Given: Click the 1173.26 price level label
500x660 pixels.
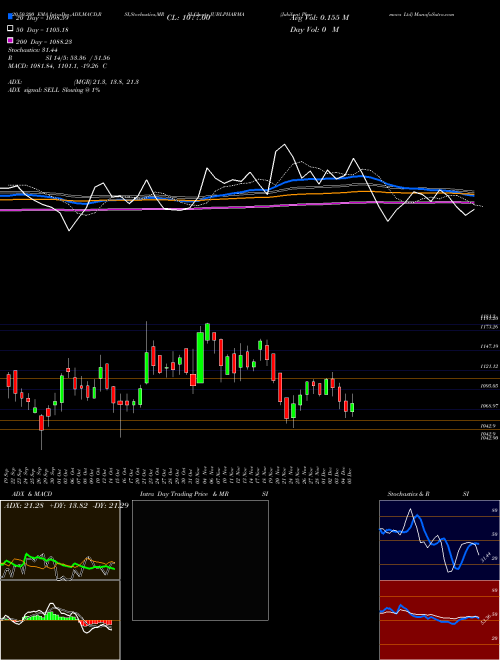Looking at the screenshot, I should [x=489, y=327].
